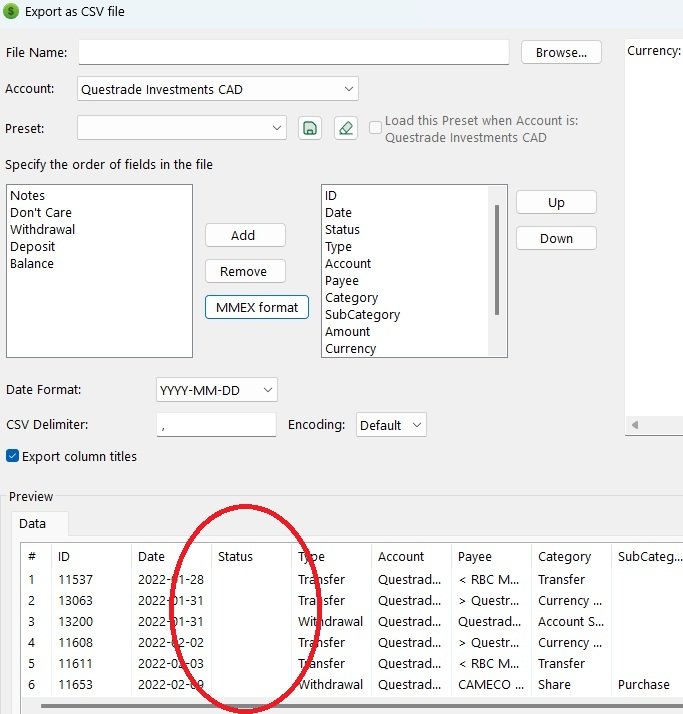This screenshot has width=683, height=714.
Task: Click the clear preset eraser icon
Action: click(x=345, y=128)
